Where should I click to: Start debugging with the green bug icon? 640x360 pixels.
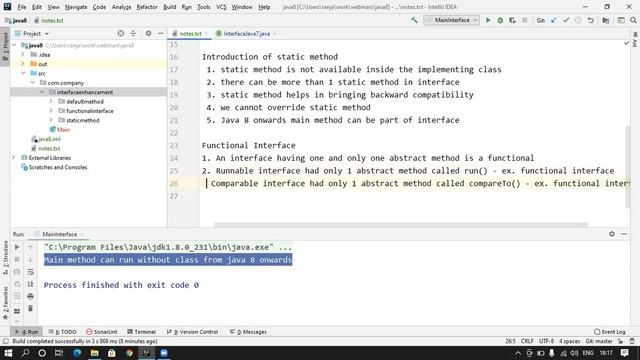(500, 20)
